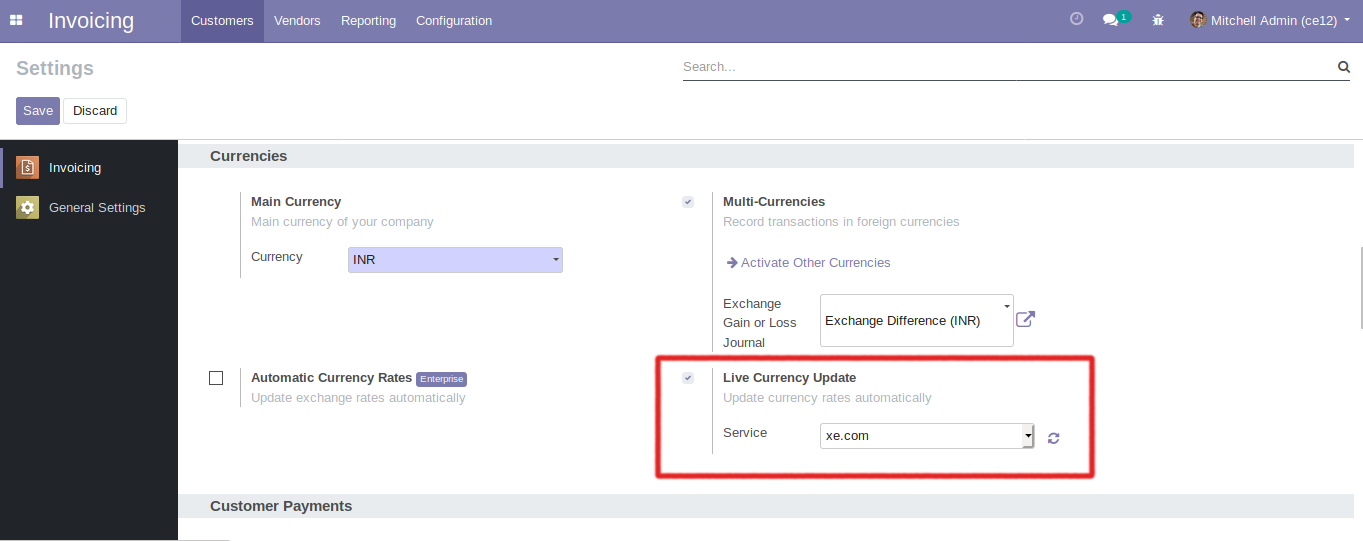Image resolution: width=1363 pixels, height=541 pixels.
Task: Open the Configuration menu
Action: click(x=454, y=21)
